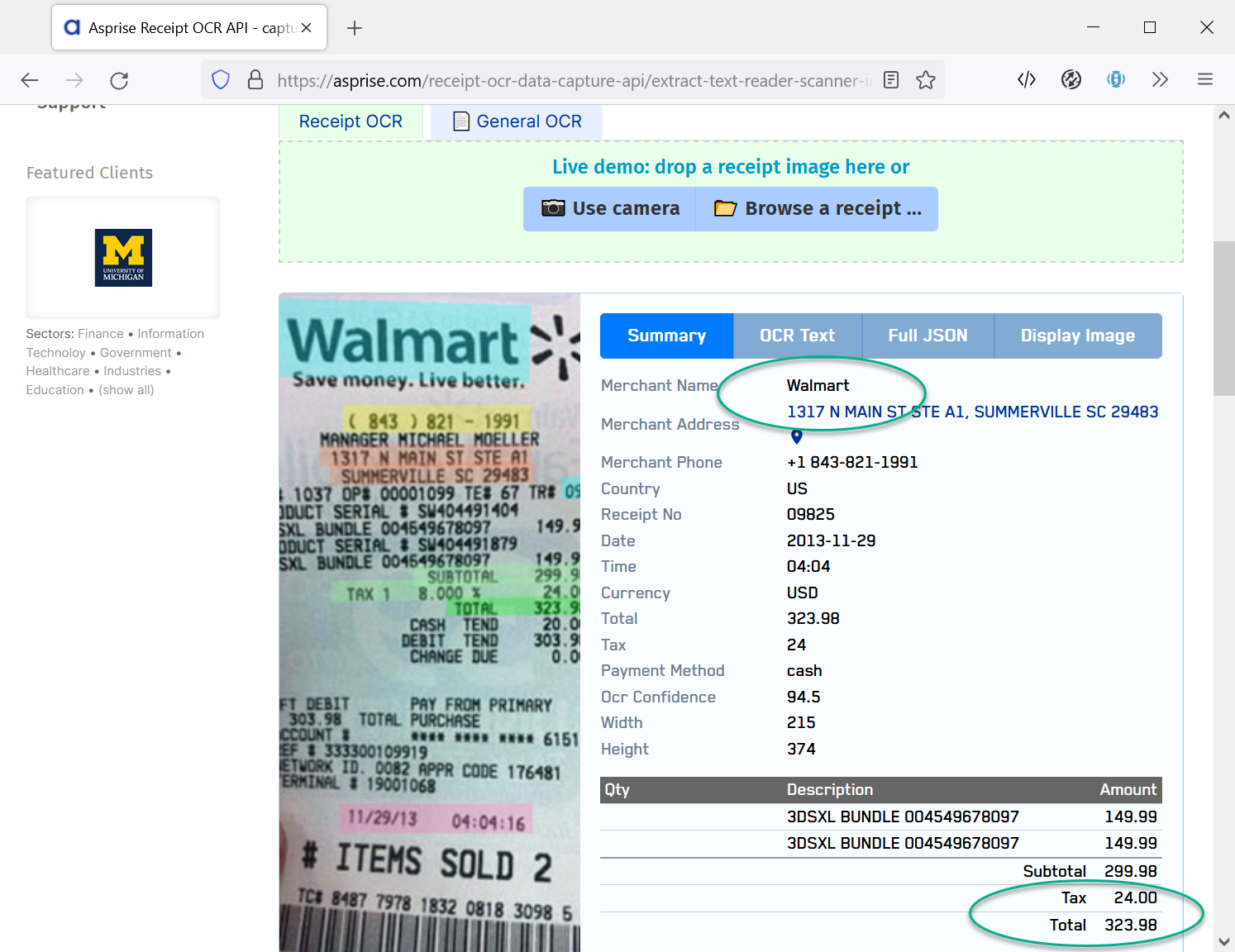Click the site security padlock icon

click(255, 80)
